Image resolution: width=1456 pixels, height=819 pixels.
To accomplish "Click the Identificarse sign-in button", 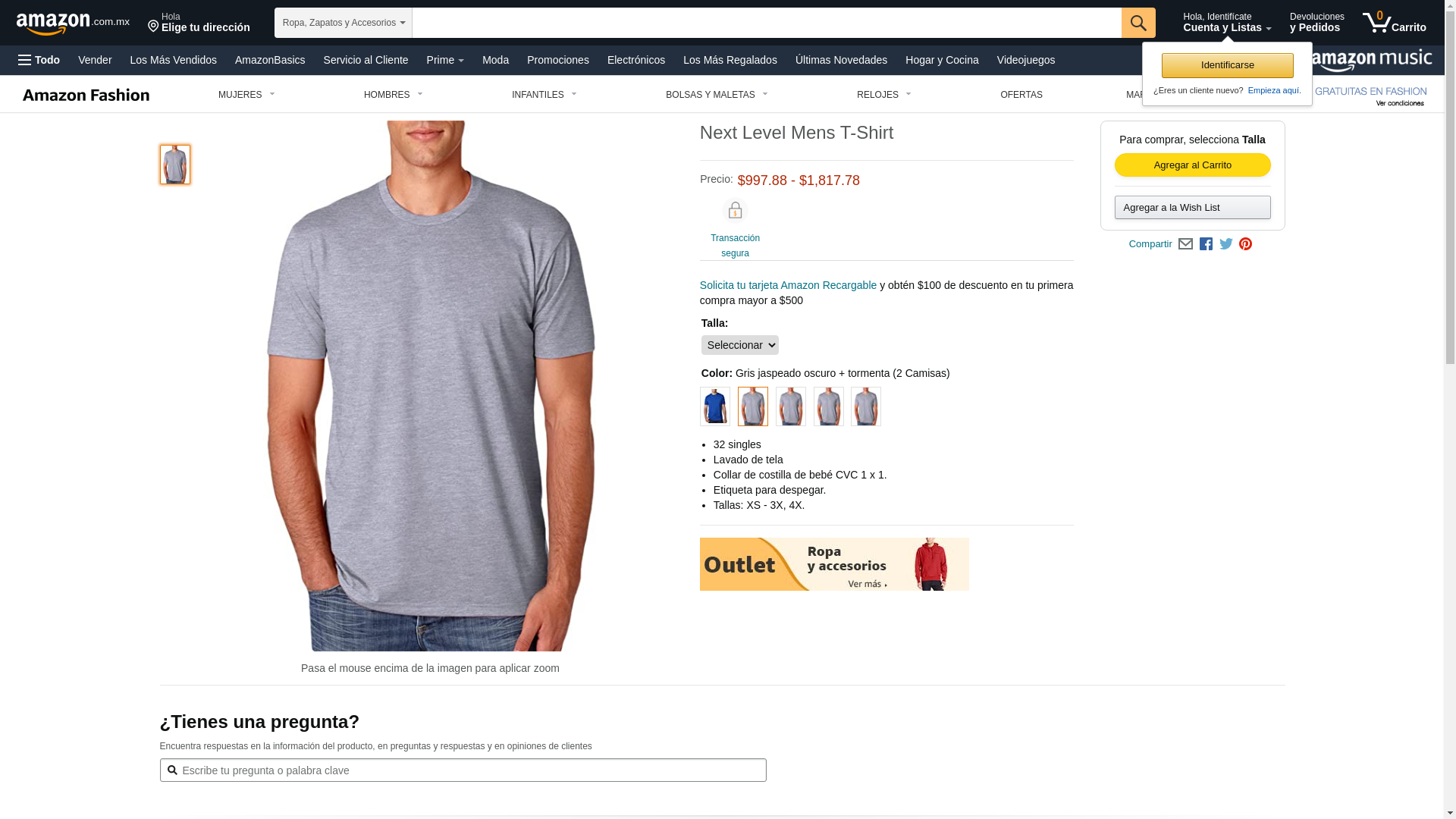I will 1228,65.
